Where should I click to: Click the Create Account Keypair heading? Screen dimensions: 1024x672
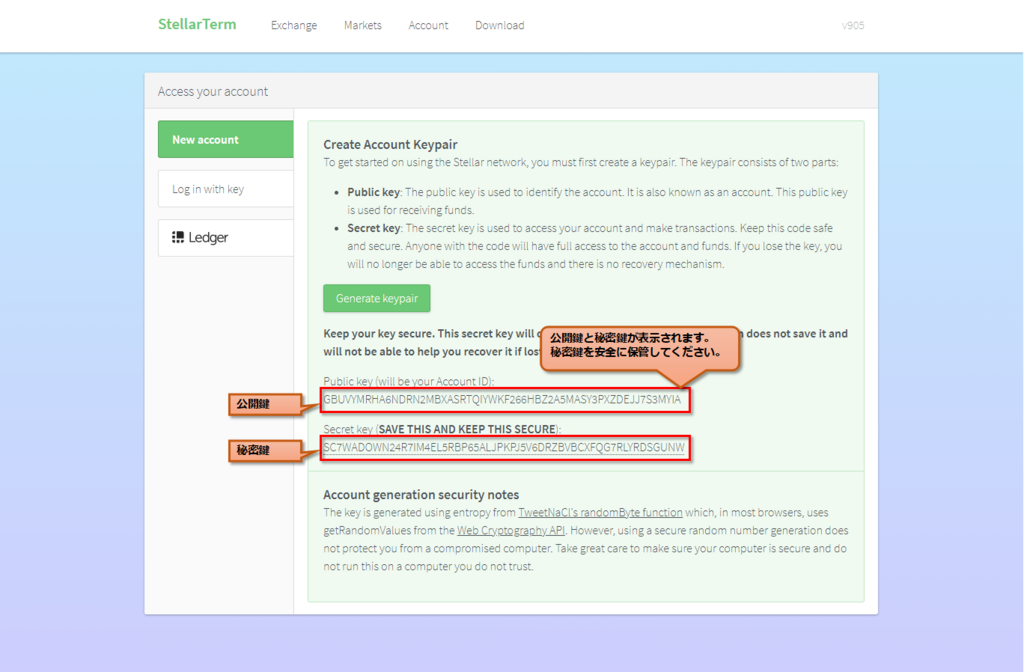point(390,144)
